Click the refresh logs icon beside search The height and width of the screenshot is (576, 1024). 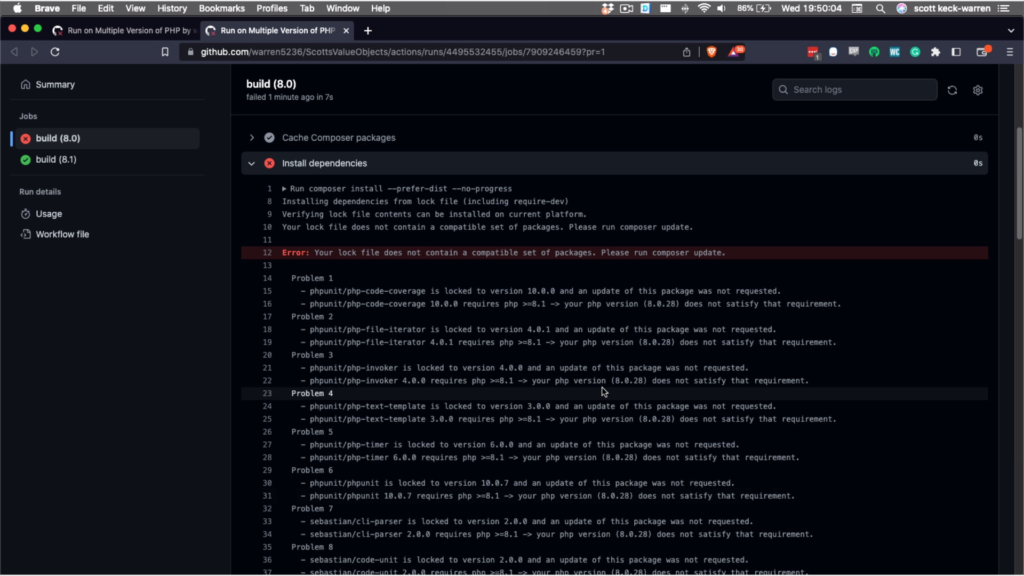951,89
